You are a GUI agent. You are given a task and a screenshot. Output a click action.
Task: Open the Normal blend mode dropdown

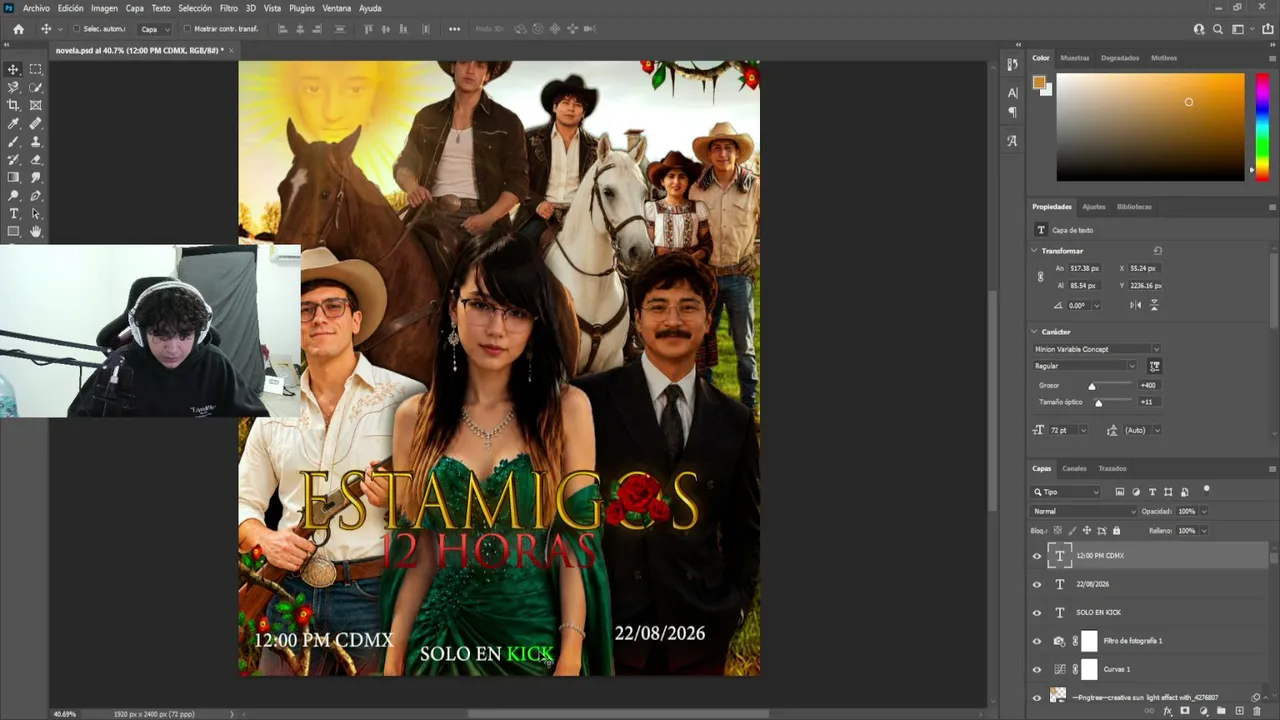pyautogui.click(x=1083, y=511)
